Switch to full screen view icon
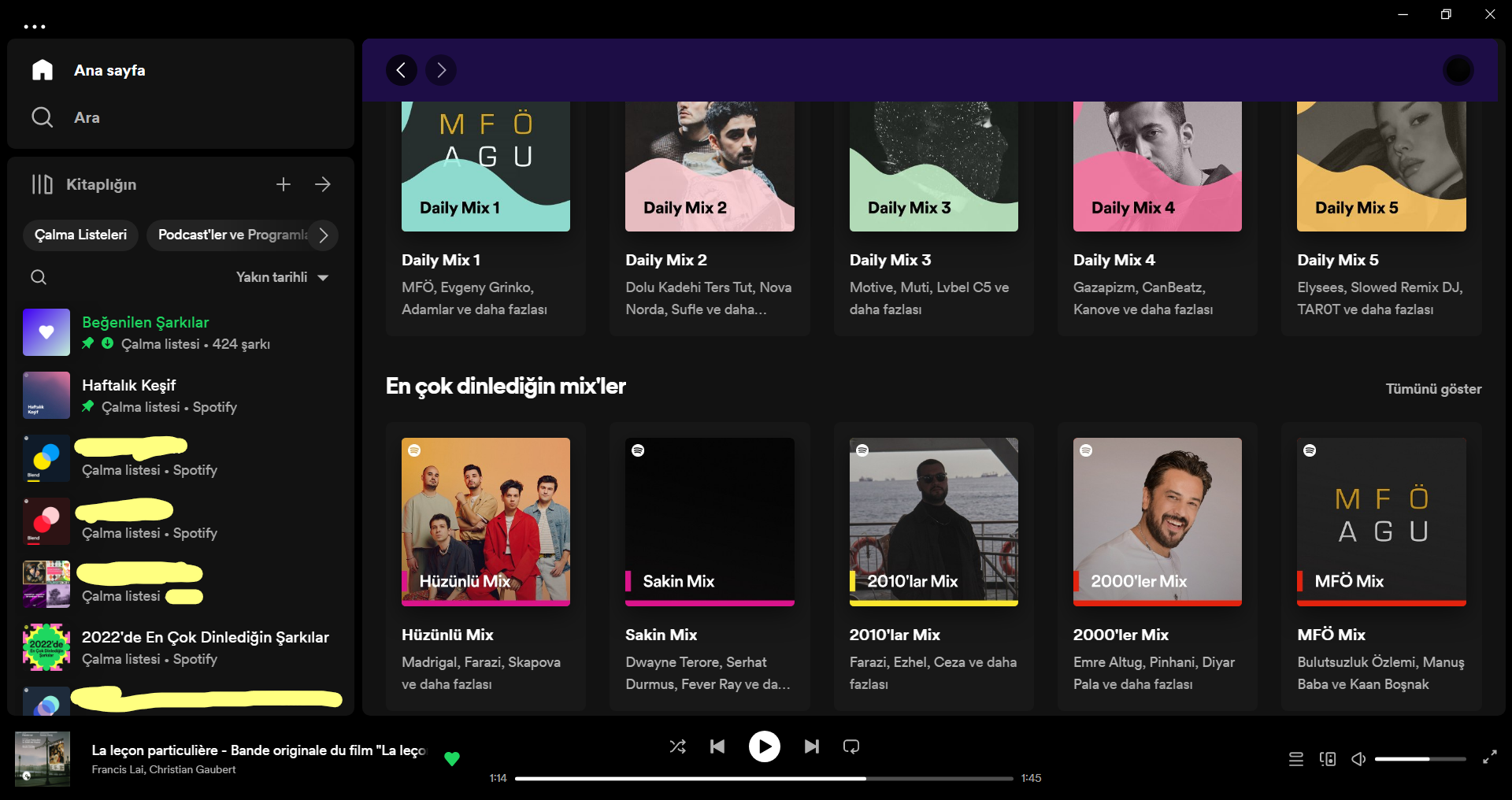The width and height of the screenshot is (1512, 800). tap(1490, 757)
